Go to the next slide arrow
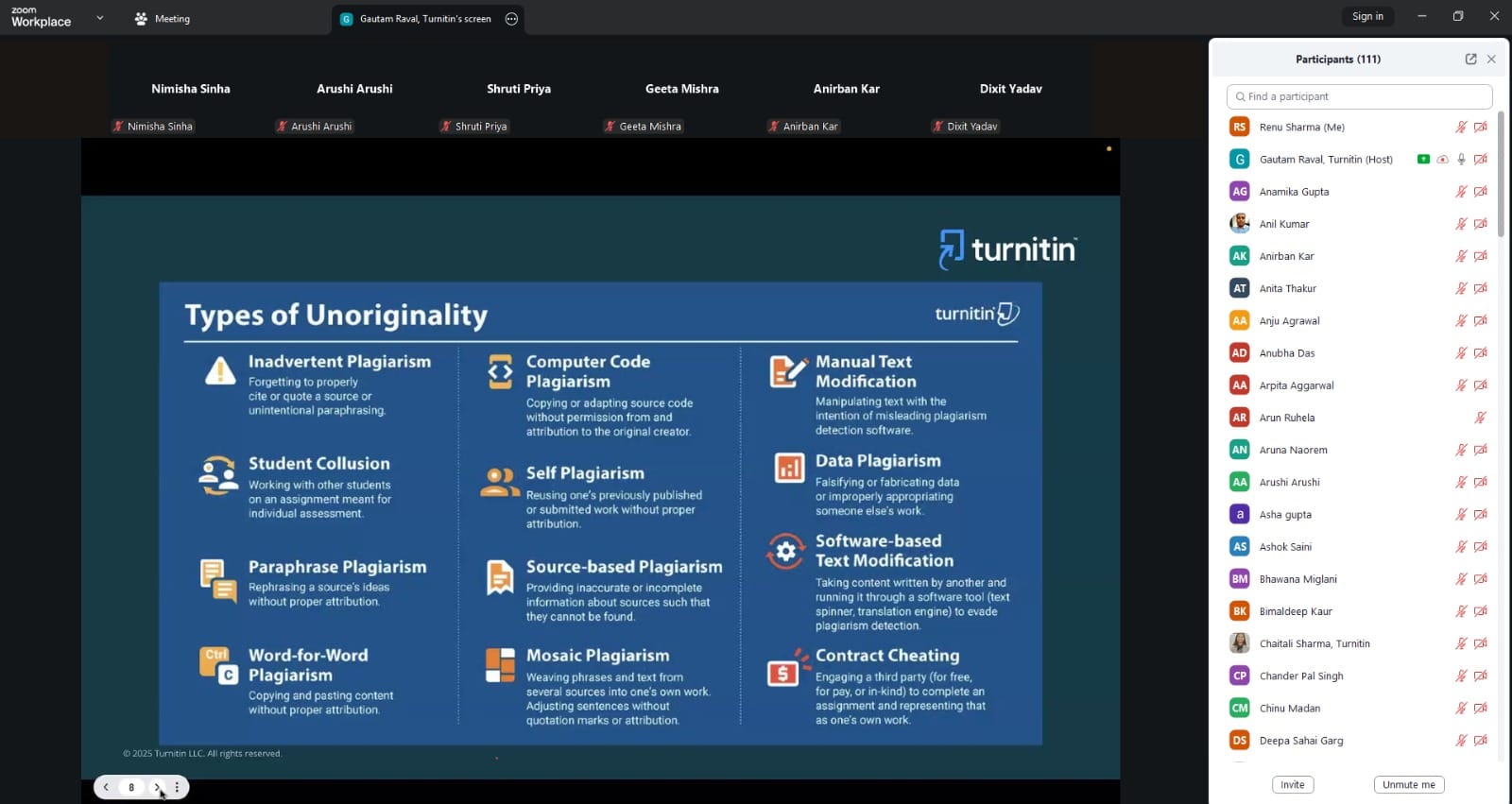The height and width of the screenshot is (804, 1512). (157, 787)
